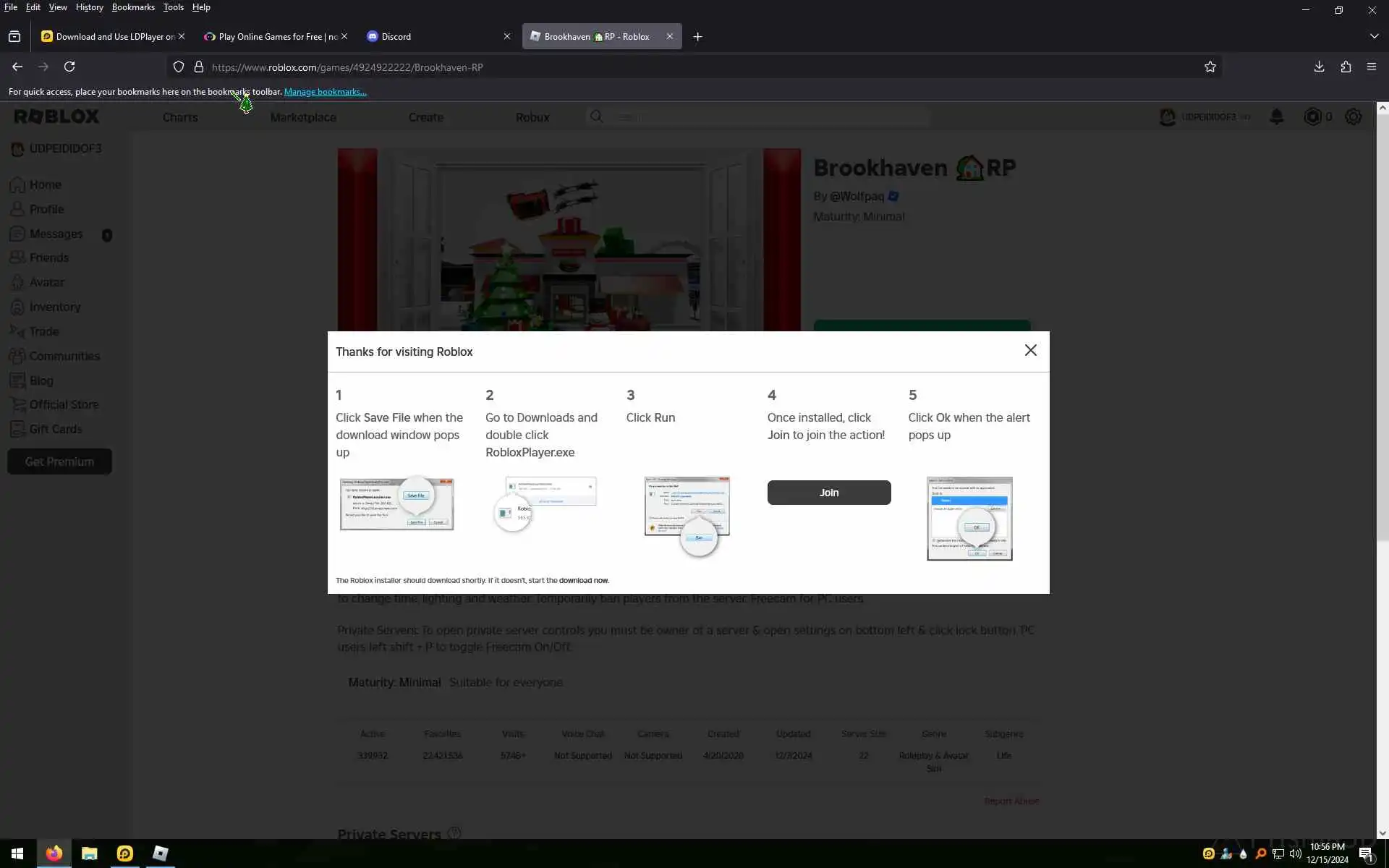Image resolution: width=1389 pixels, height=868 pixels.
Task: Click the download now link
Action: 583,580
